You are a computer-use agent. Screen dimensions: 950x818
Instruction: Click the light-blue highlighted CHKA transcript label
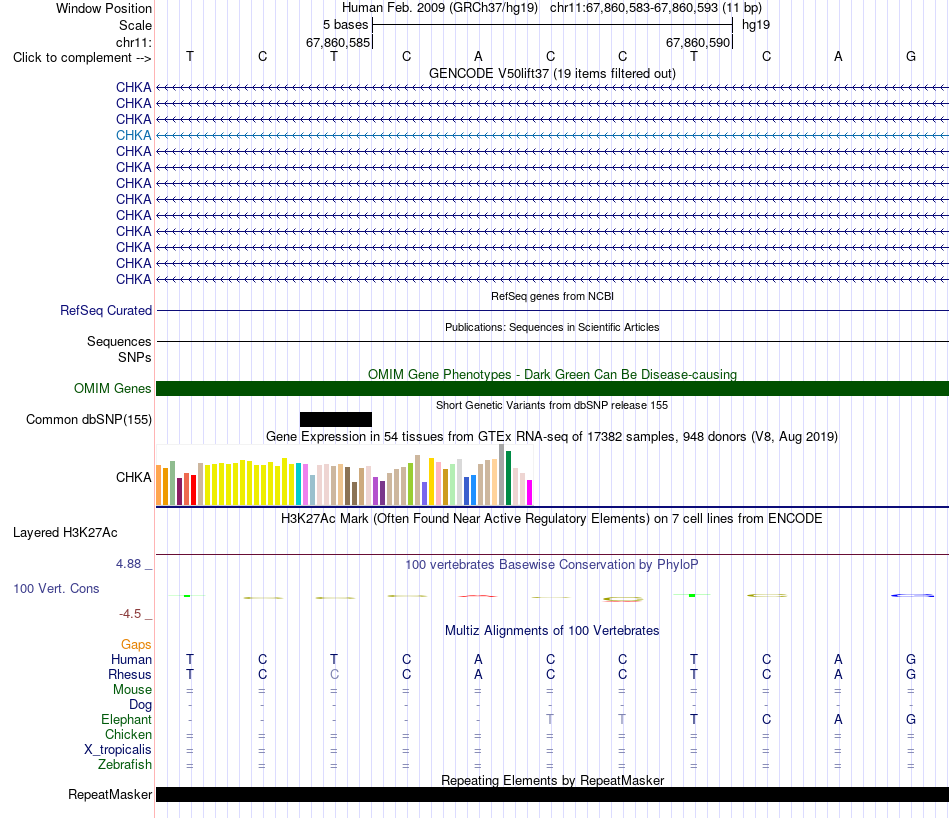click(133, 135)
